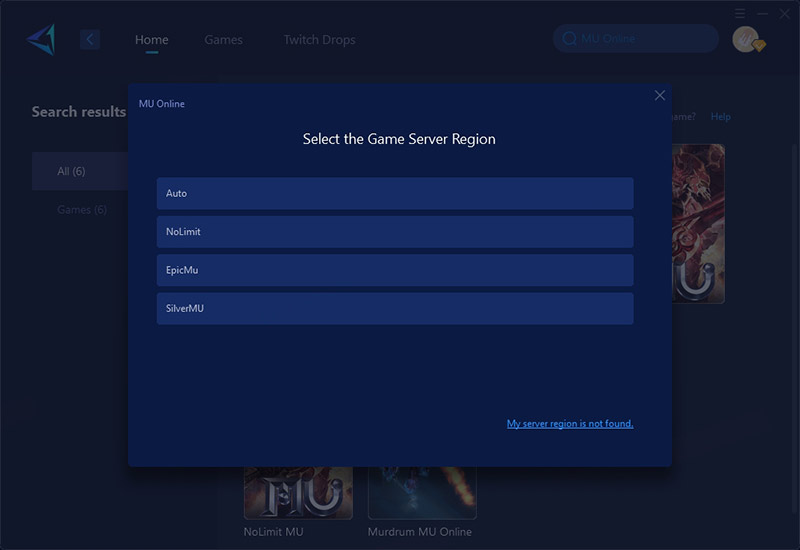The width and height of the screenshot is (800, 550).
Task: Select the All (6) filter
Action: [x=80, y=171]
